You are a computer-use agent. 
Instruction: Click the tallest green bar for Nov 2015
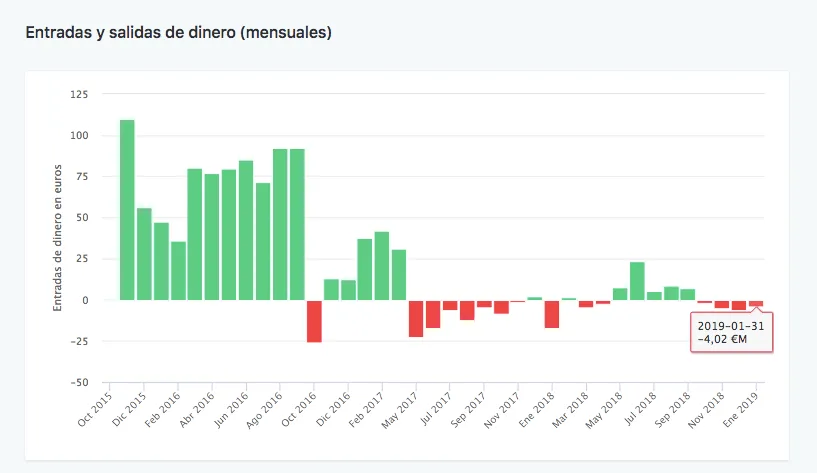click(x=127, y=210)
